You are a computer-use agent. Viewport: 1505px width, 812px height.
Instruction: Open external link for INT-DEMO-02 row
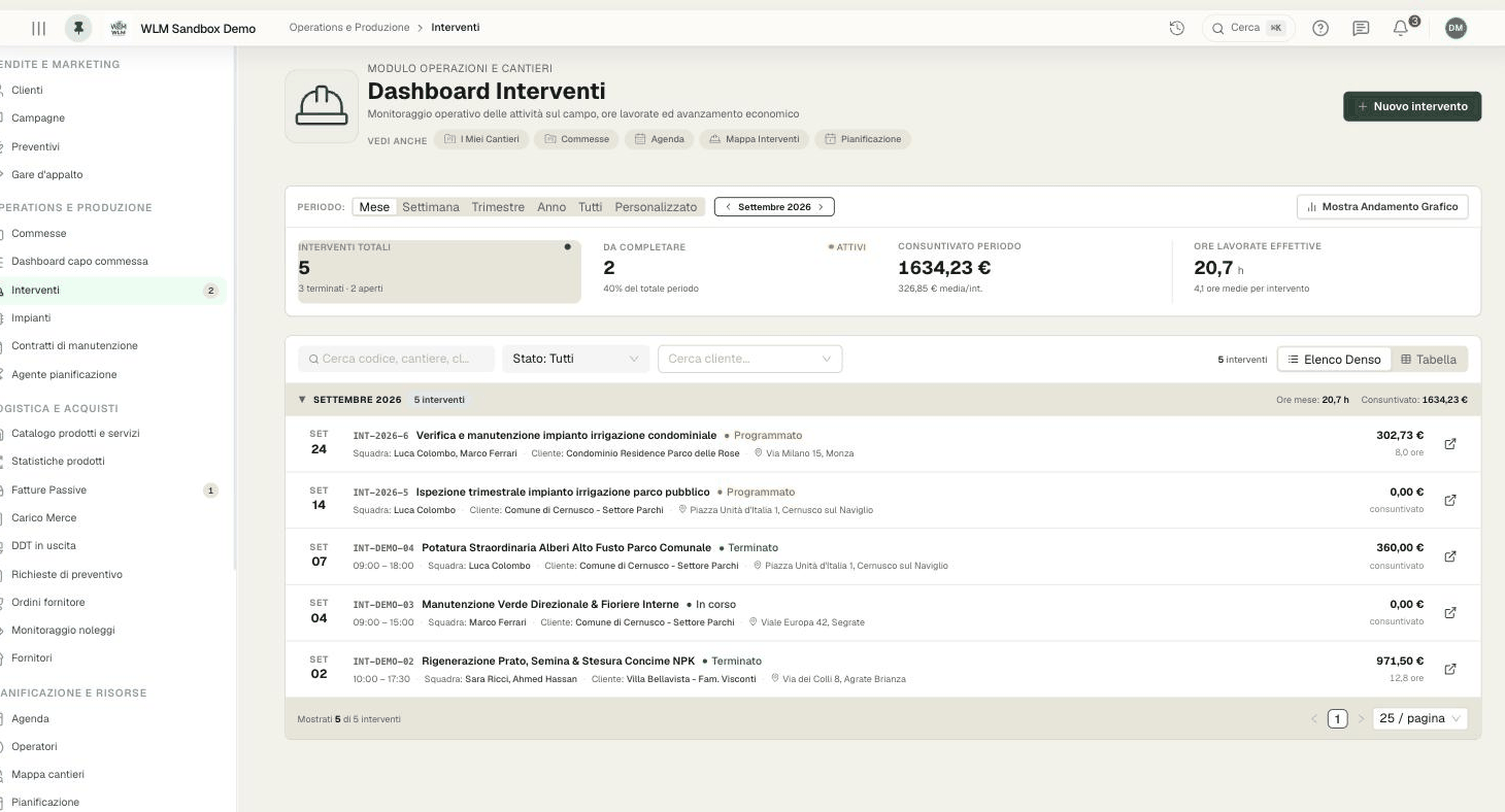pyautogui.click(x=1450, y=669)
